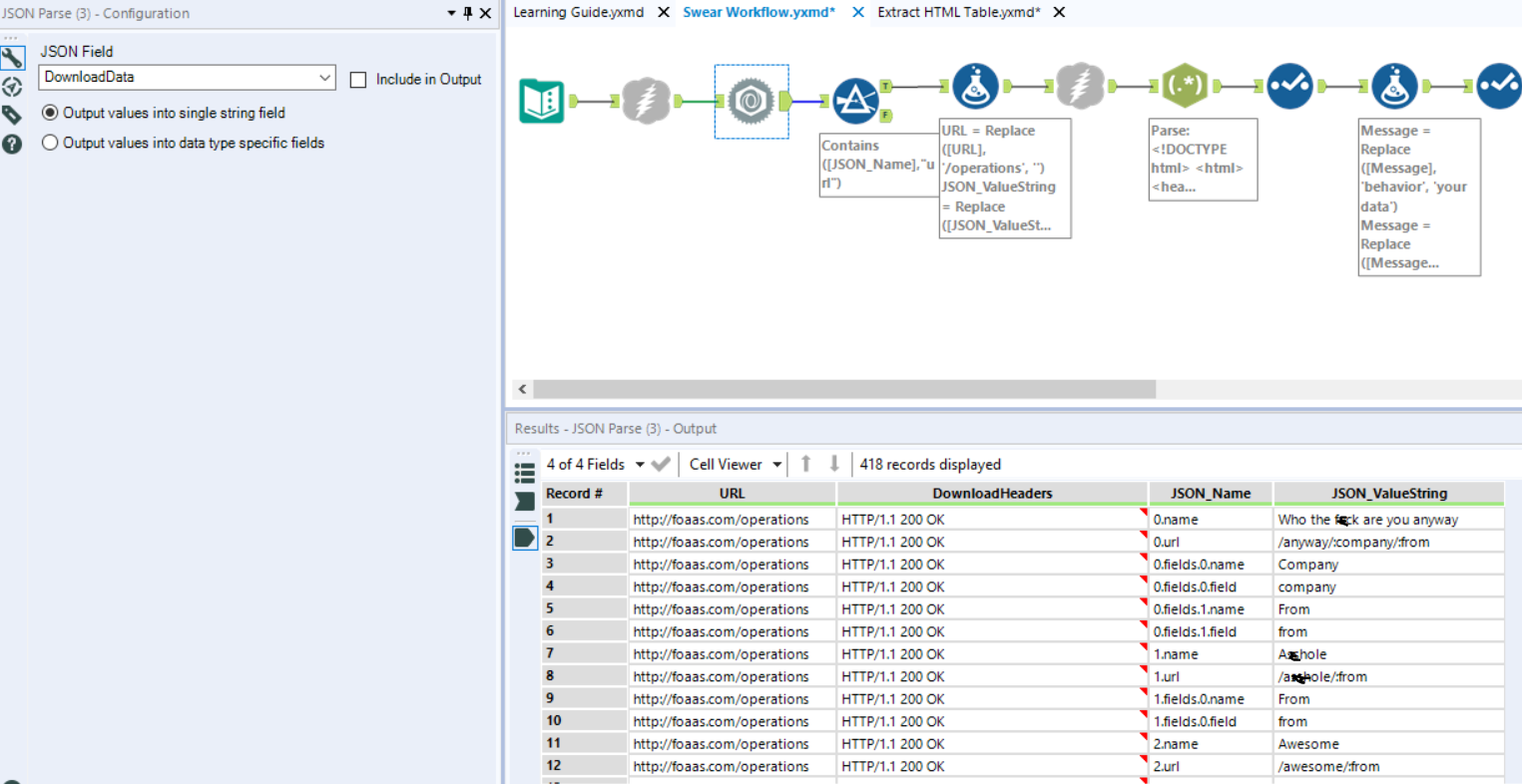Open the Annotation tag icon
The height and width of the screenshot is (784, 1522).
point(12,115)
